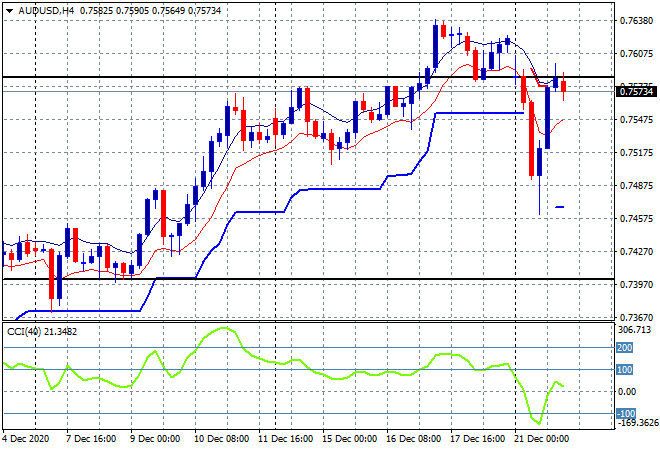
Task: Click the large red candle after 21 Dec
Action: pos(531,138)
